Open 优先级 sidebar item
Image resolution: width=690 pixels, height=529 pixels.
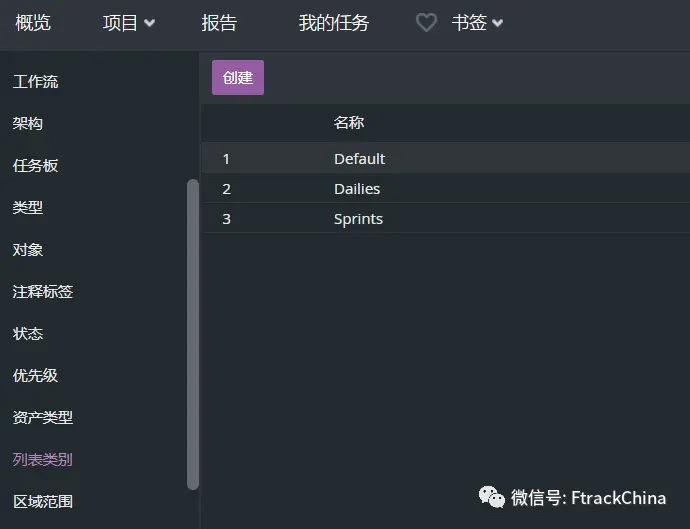click(x=35, y=375)
